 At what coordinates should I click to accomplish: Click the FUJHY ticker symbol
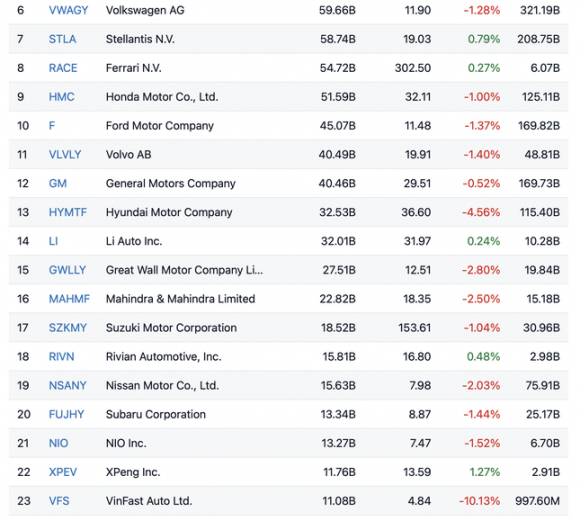[67, 414]
